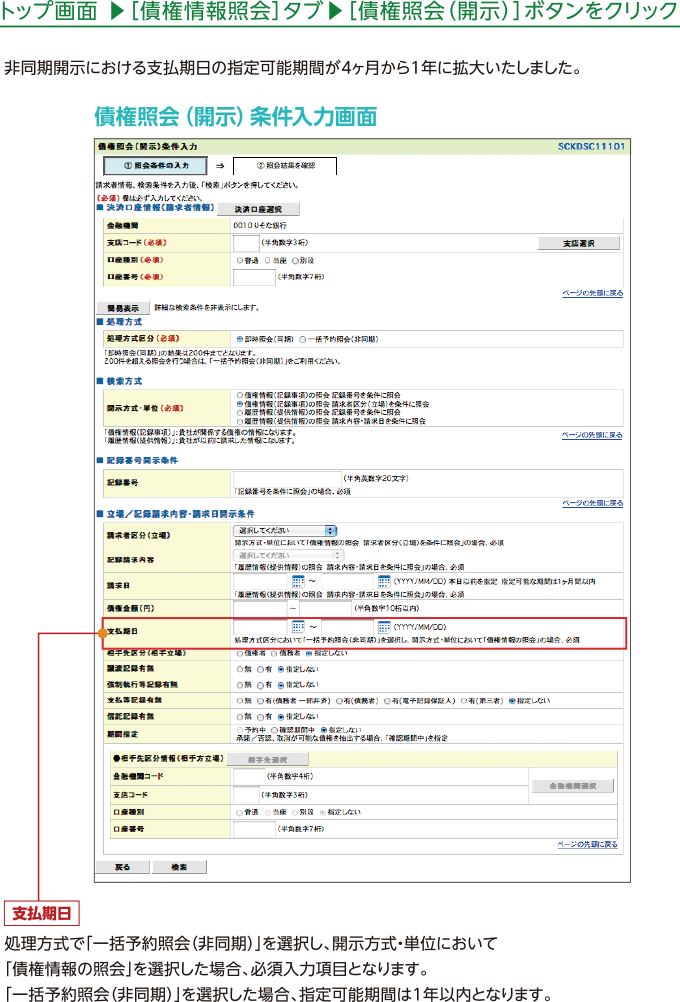Focus the 支払期日 start date field
The height and width of the screenshot is (1002, 680).
261,627
